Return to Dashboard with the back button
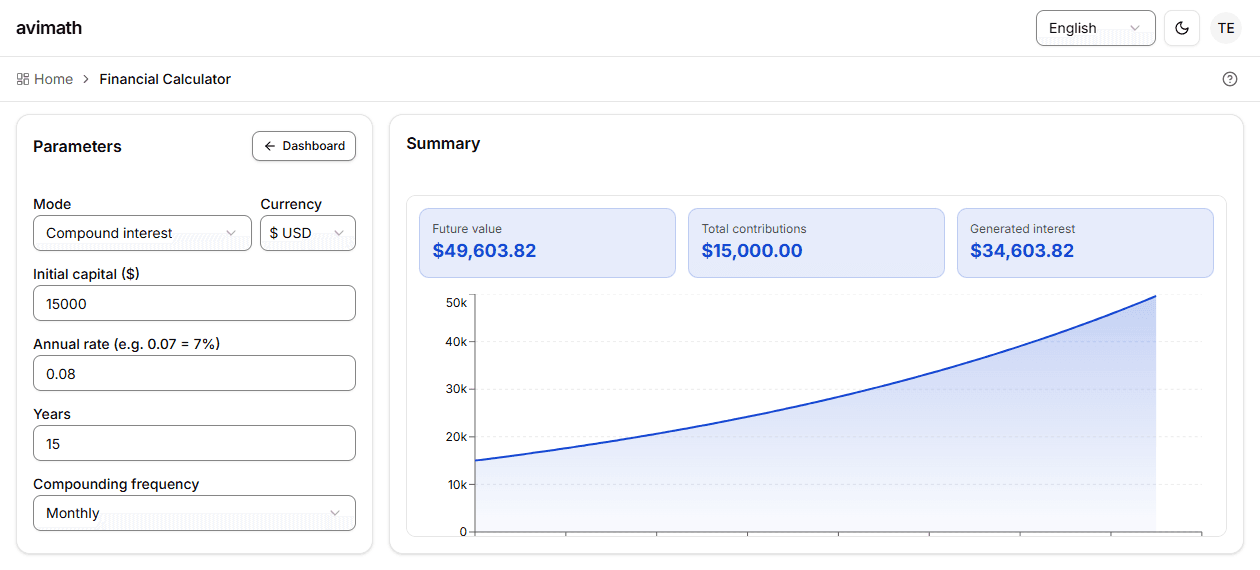Image resolution: width=1260 pixels, height=570 pixels. [x=304, y=146]
